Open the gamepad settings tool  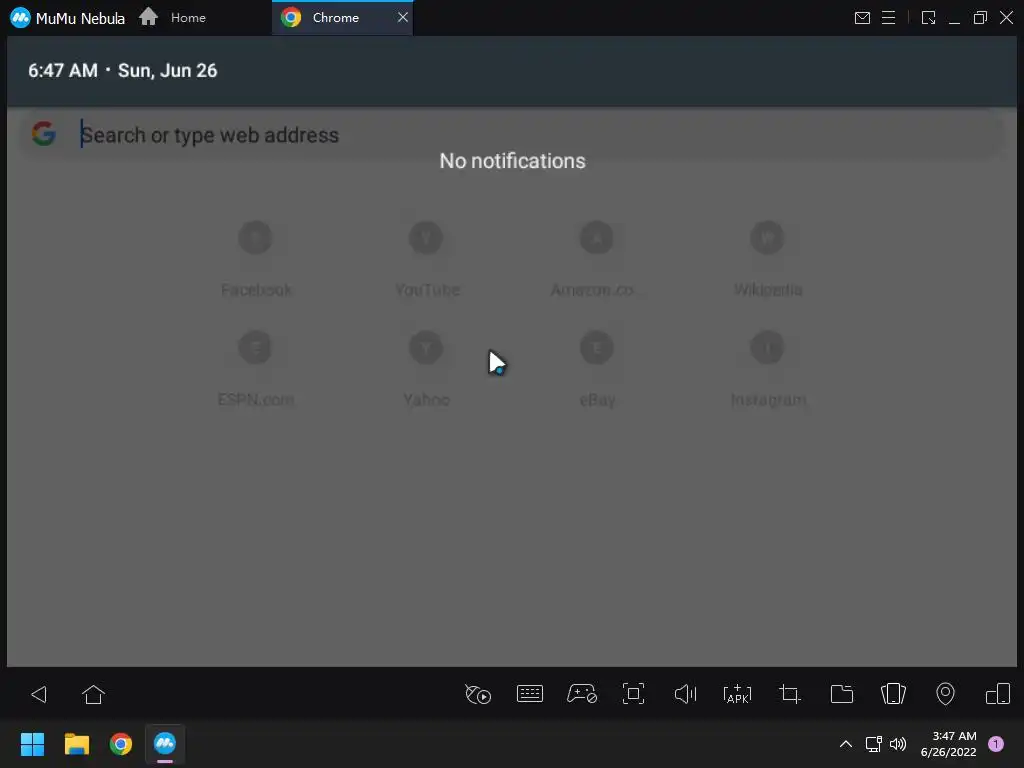(581, 694)
